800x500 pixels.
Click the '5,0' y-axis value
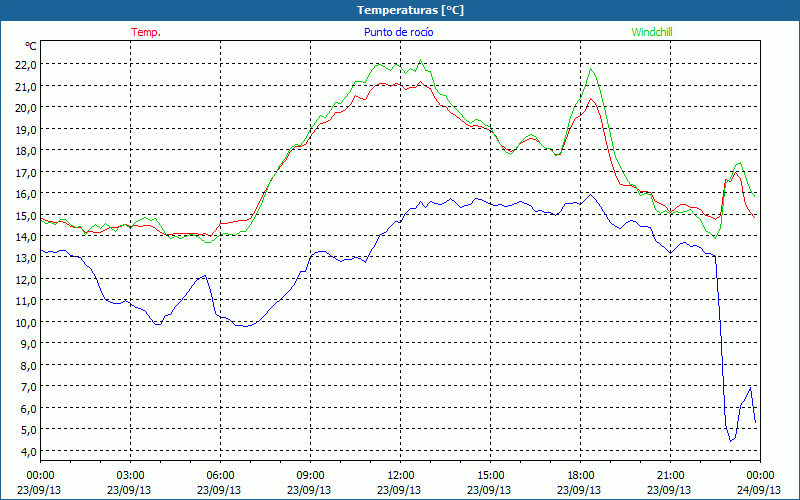29,430
